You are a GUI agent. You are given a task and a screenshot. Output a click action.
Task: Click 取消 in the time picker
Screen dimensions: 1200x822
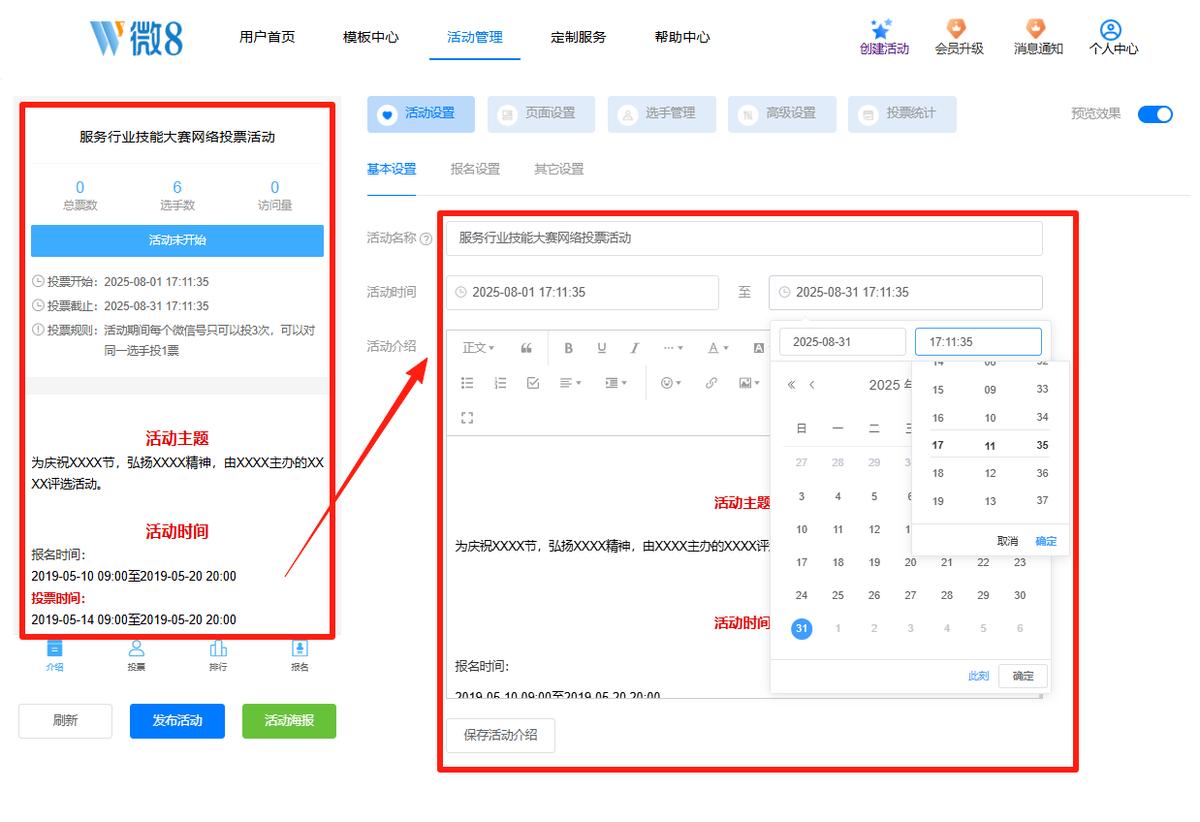1007,541
